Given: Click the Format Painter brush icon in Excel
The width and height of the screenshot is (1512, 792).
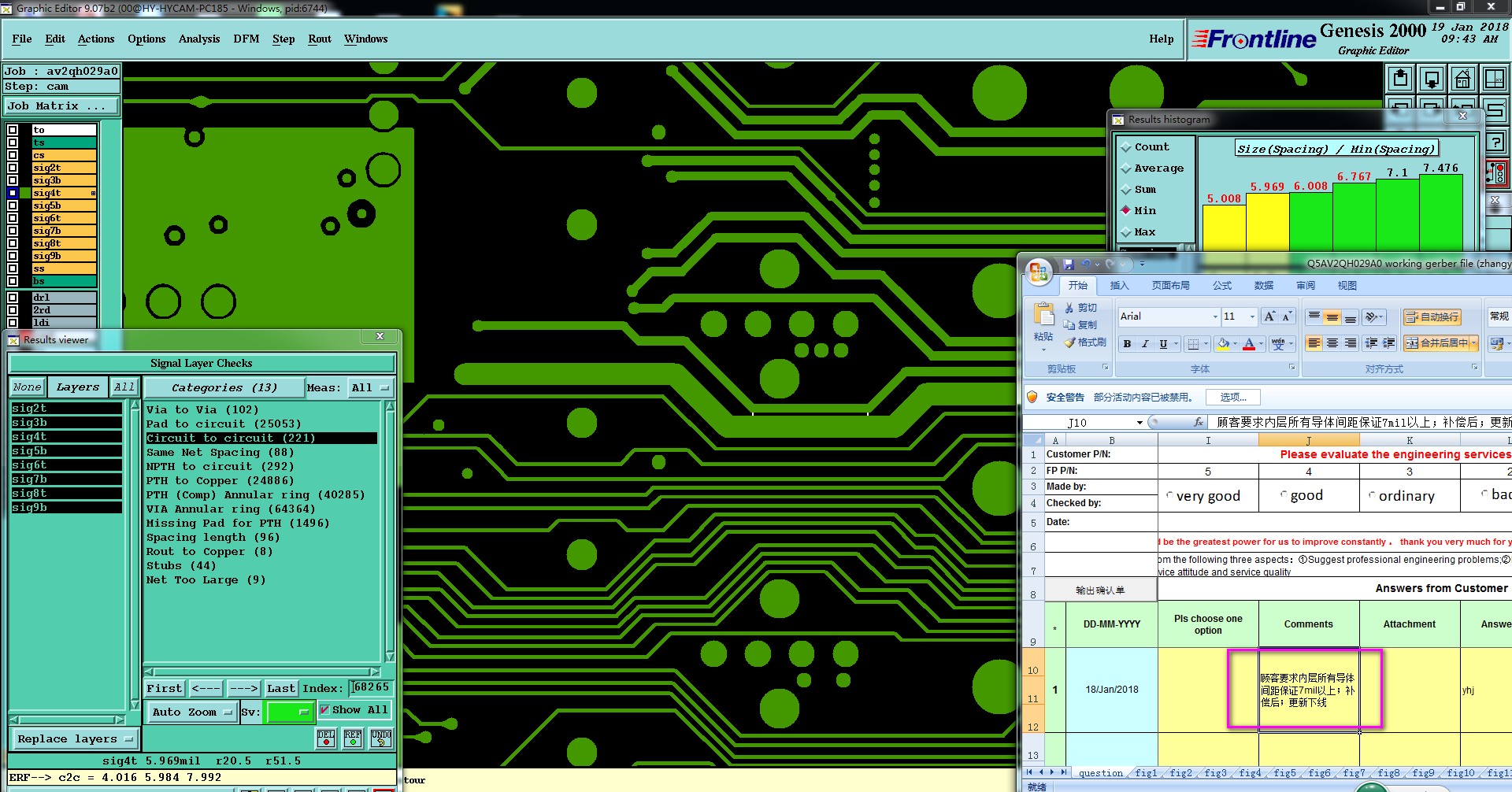Looking at the screenshot, I should coord(1069,342).
